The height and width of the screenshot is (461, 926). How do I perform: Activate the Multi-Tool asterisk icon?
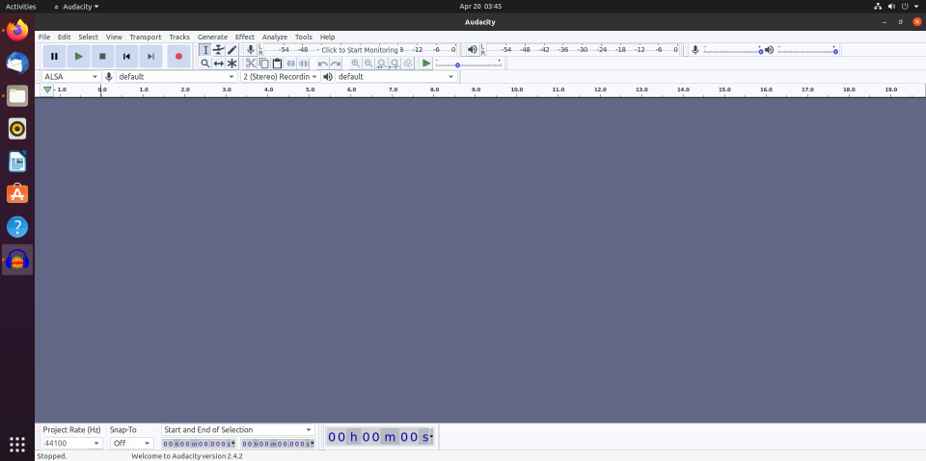(x=232, y=63)
